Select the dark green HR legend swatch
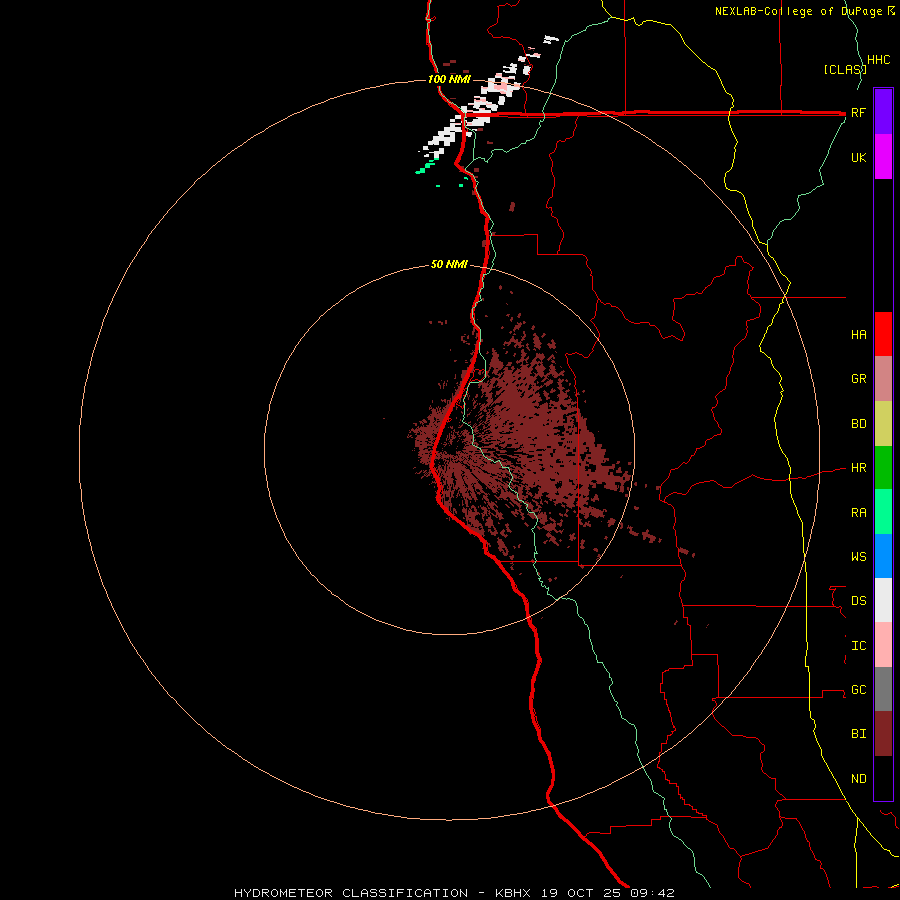Image resolution: width=900 pixels, height=900 pixels. click(x=883, y=468)
